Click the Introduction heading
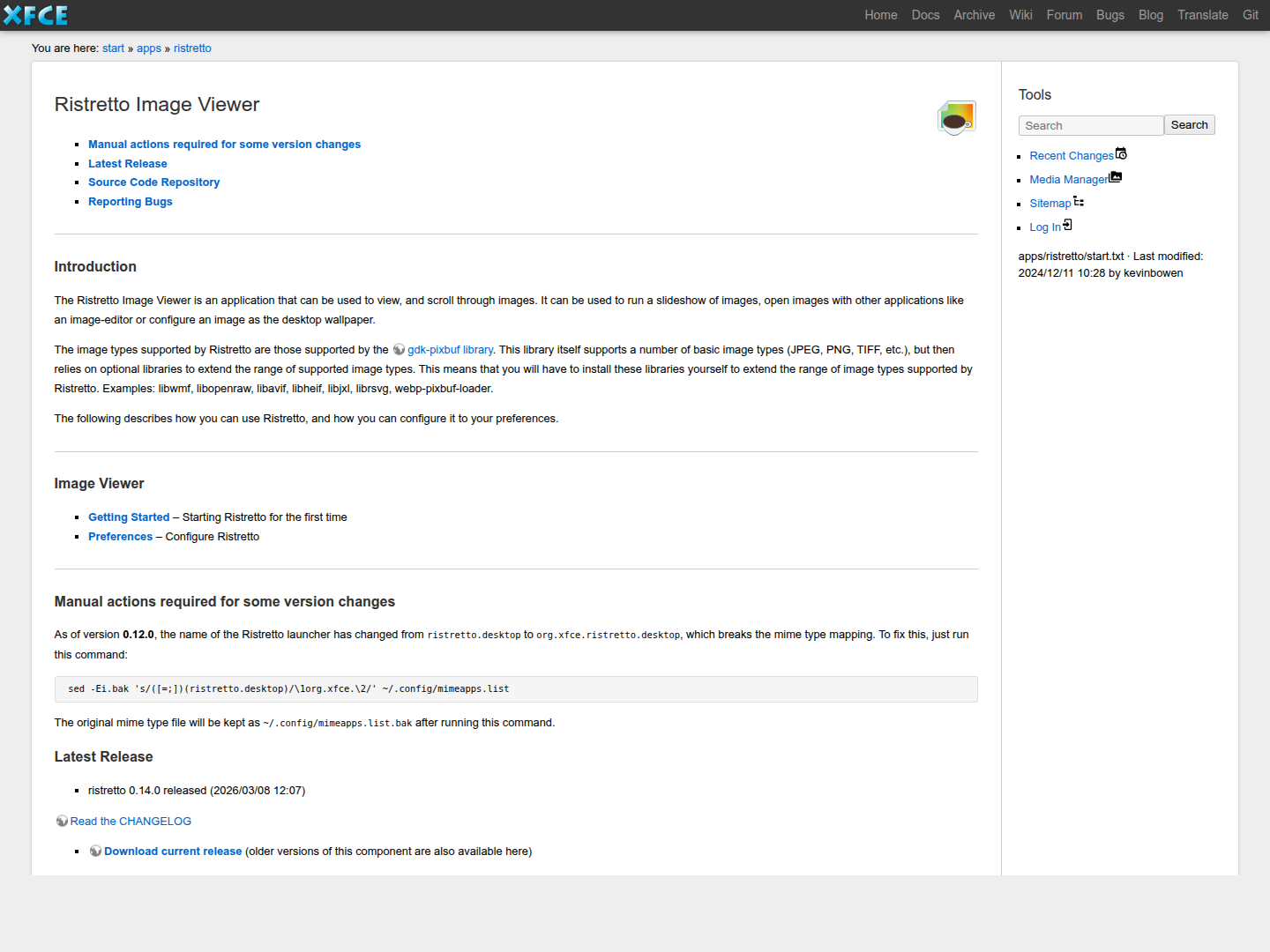This screenshot has width=1270, height=952. [x=95, y=266]
